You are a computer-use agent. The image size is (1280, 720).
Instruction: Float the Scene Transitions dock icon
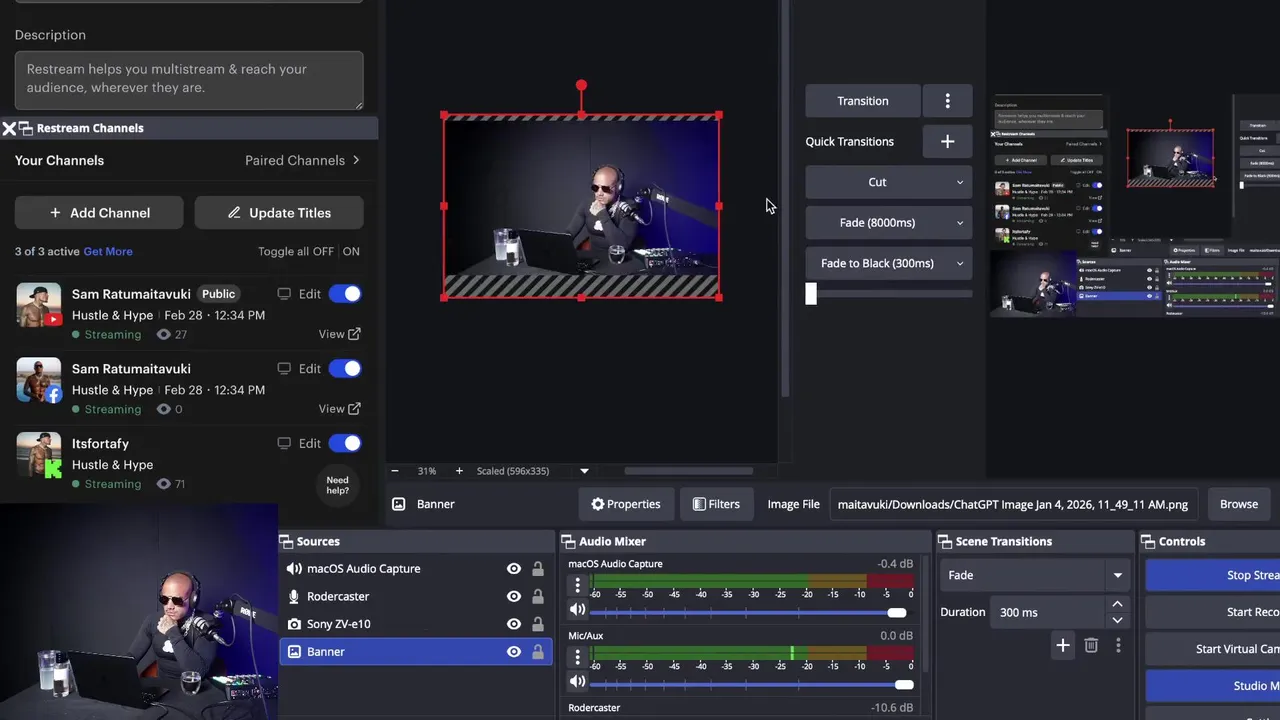click(x=944, y=541)
